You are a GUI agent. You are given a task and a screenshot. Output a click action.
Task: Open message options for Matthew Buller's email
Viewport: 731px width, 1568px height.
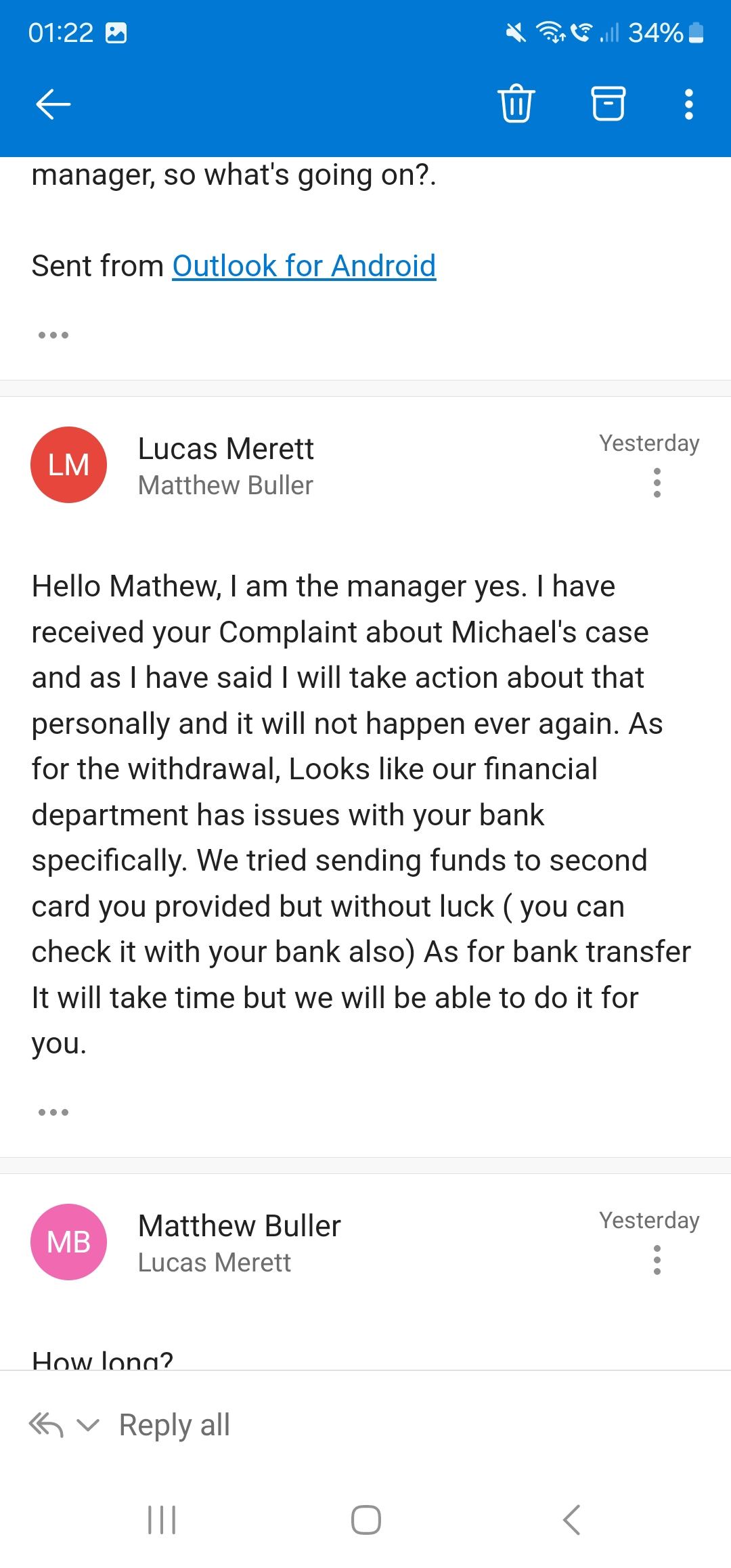[x=657, y=1260]
